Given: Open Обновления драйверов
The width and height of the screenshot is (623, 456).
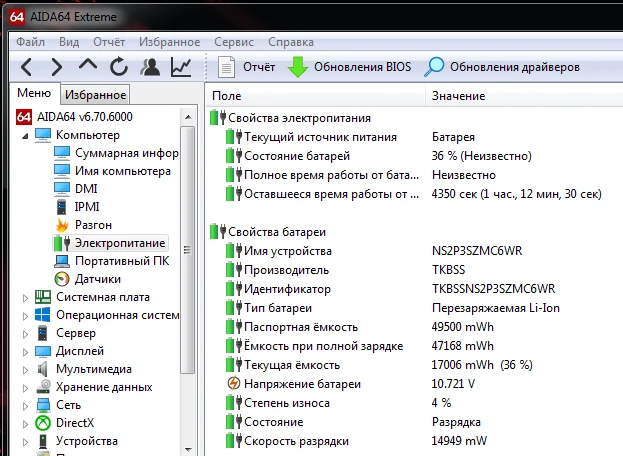Looking at the screenshot, I should (x=502, y=67).
